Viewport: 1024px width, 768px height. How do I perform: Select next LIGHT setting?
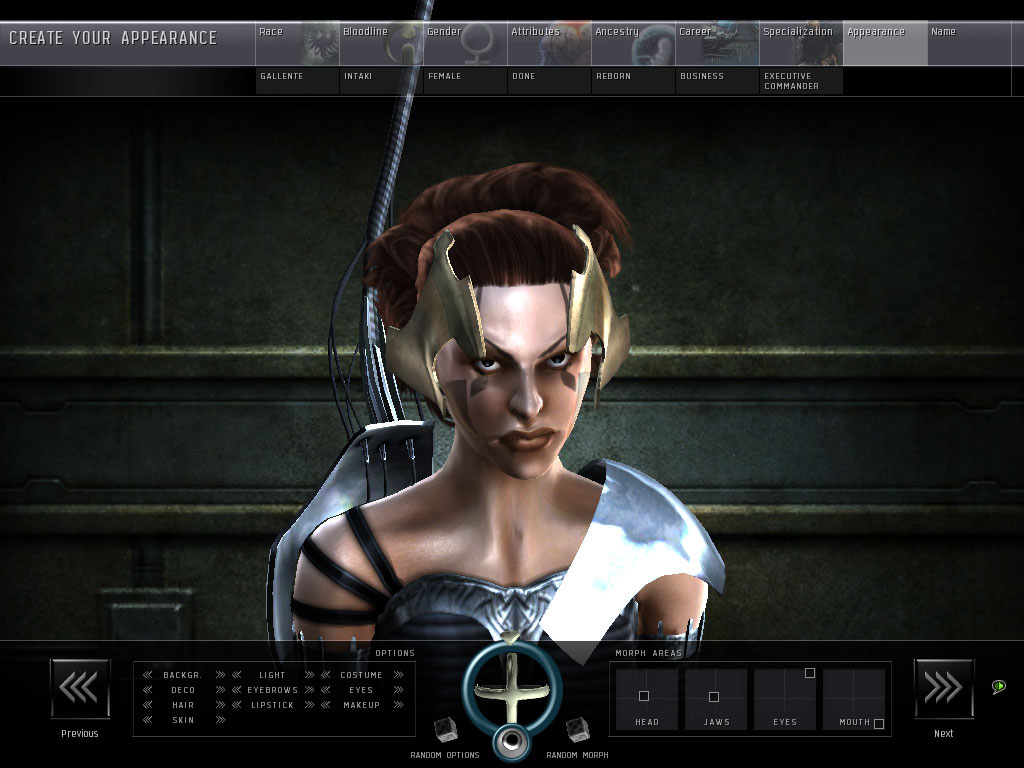(x=309, y=675)
